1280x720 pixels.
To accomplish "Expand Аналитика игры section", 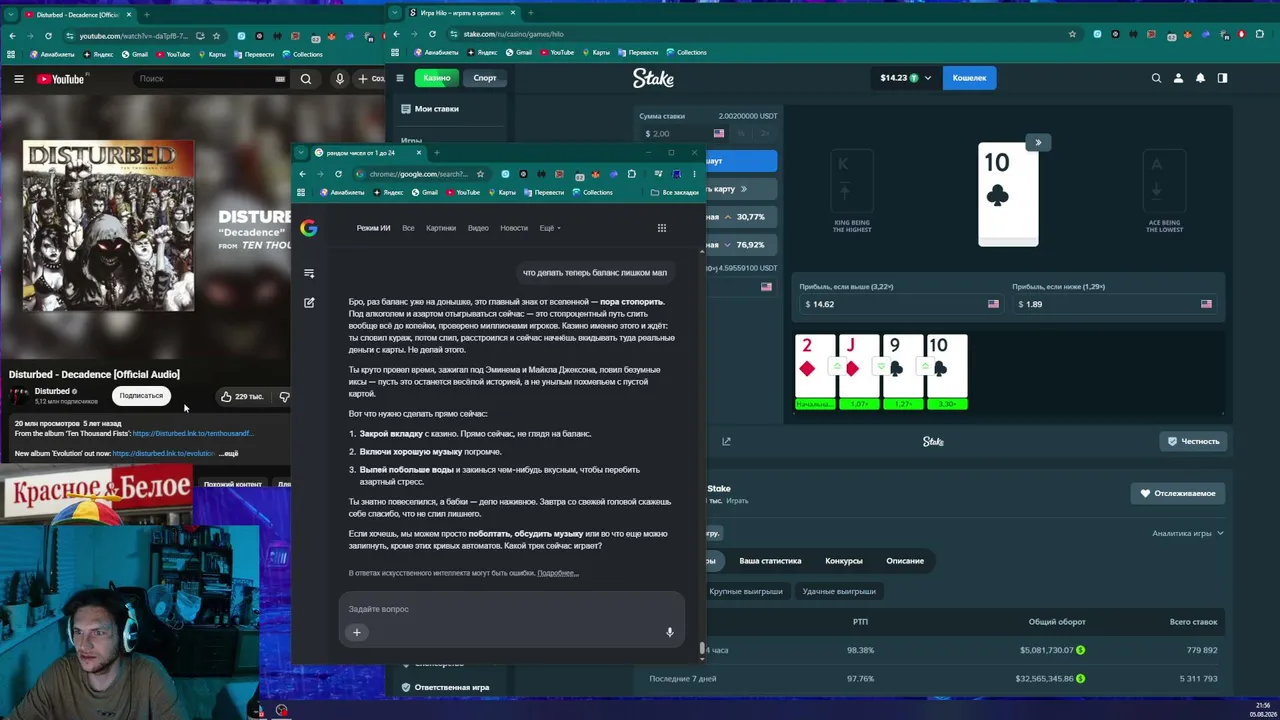I will point(1187,533).
